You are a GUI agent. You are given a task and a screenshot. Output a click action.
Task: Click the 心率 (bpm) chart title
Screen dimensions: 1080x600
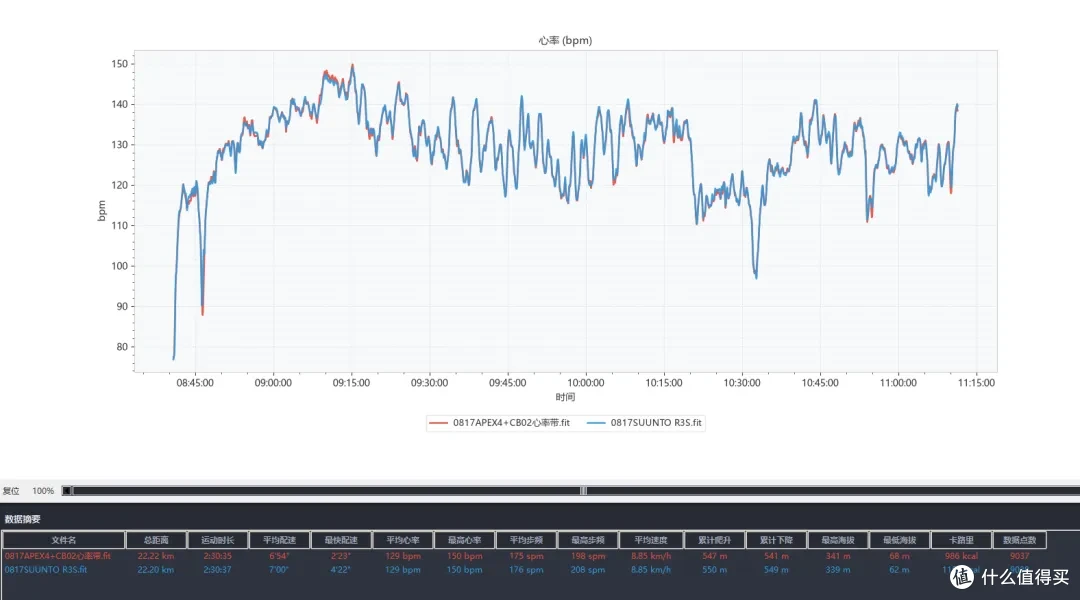tap(565, 41)
